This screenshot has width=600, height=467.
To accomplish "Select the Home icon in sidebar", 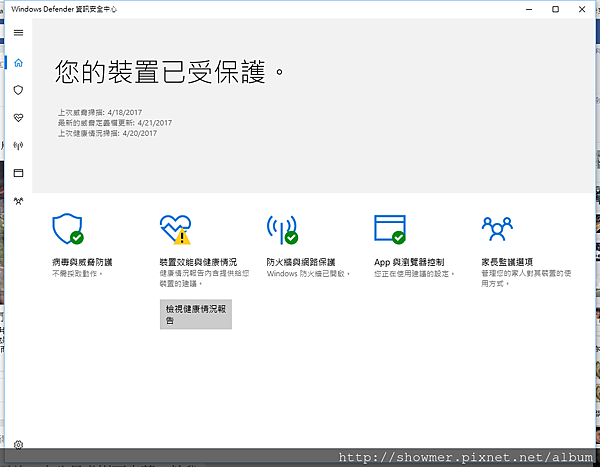I will pyautogui.click(x=18, y=63).
